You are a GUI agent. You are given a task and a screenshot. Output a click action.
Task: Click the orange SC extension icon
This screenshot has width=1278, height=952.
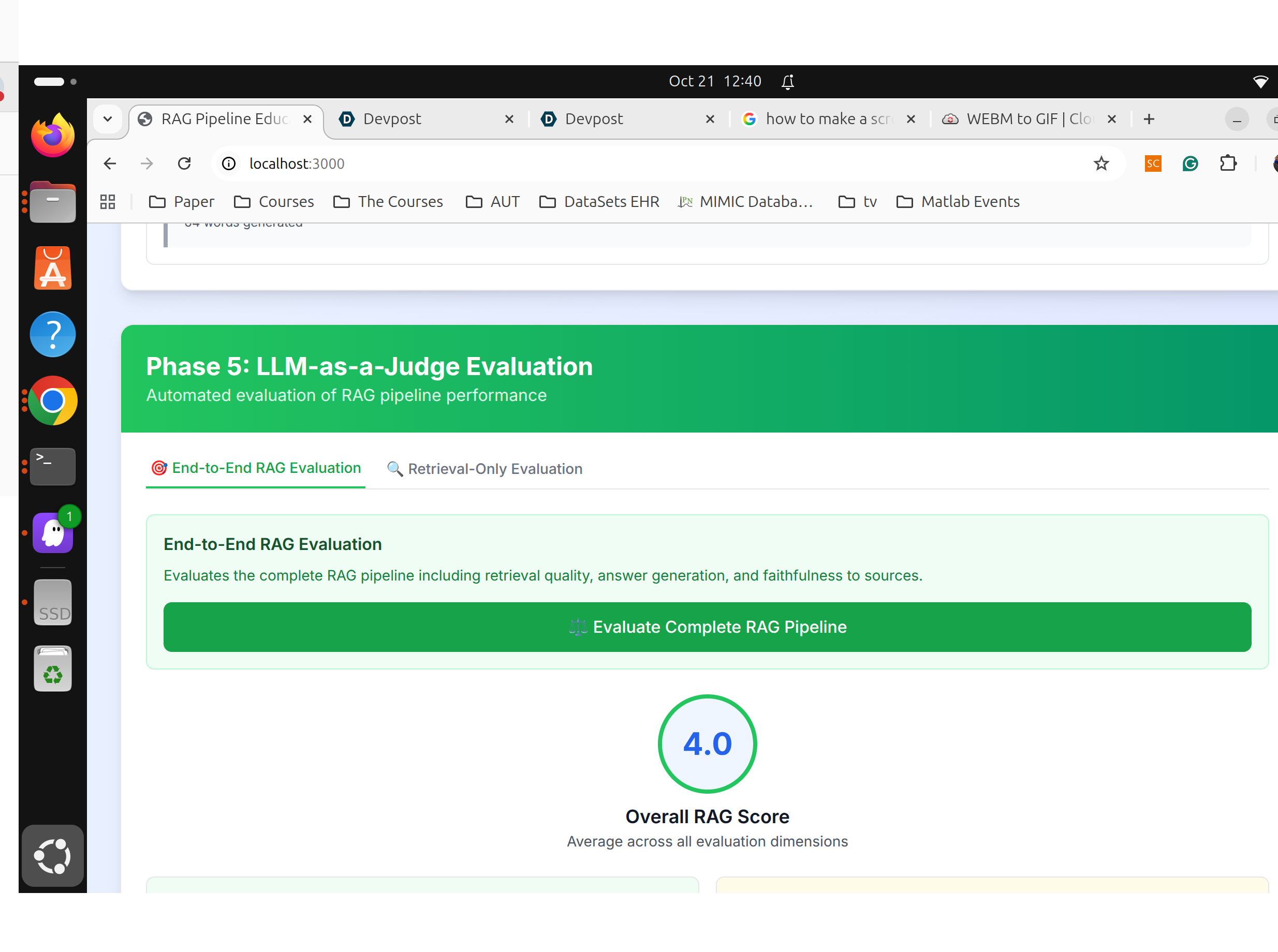click(1153, 163)
